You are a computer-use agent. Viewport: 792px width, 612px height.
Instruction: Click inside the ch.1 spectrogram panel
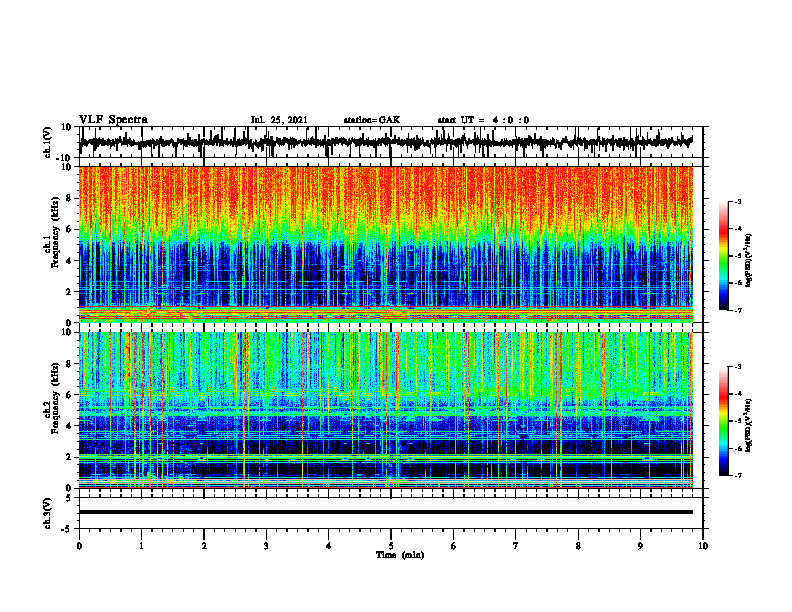pos(386,244)
